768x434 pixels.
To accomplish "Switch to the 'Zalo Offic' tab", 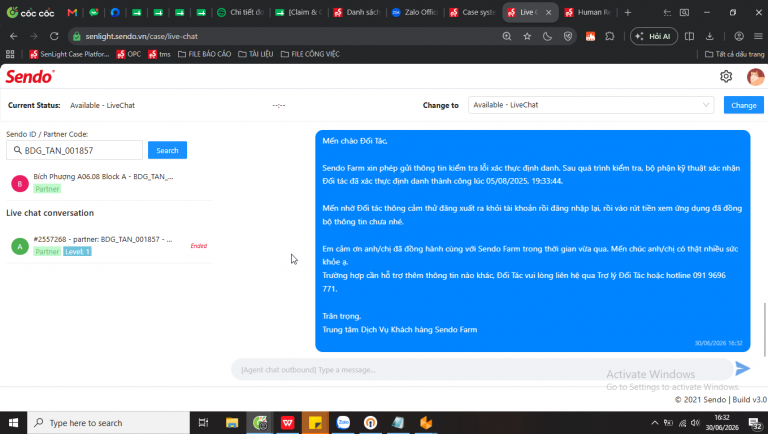I will [x=415, y=12].
